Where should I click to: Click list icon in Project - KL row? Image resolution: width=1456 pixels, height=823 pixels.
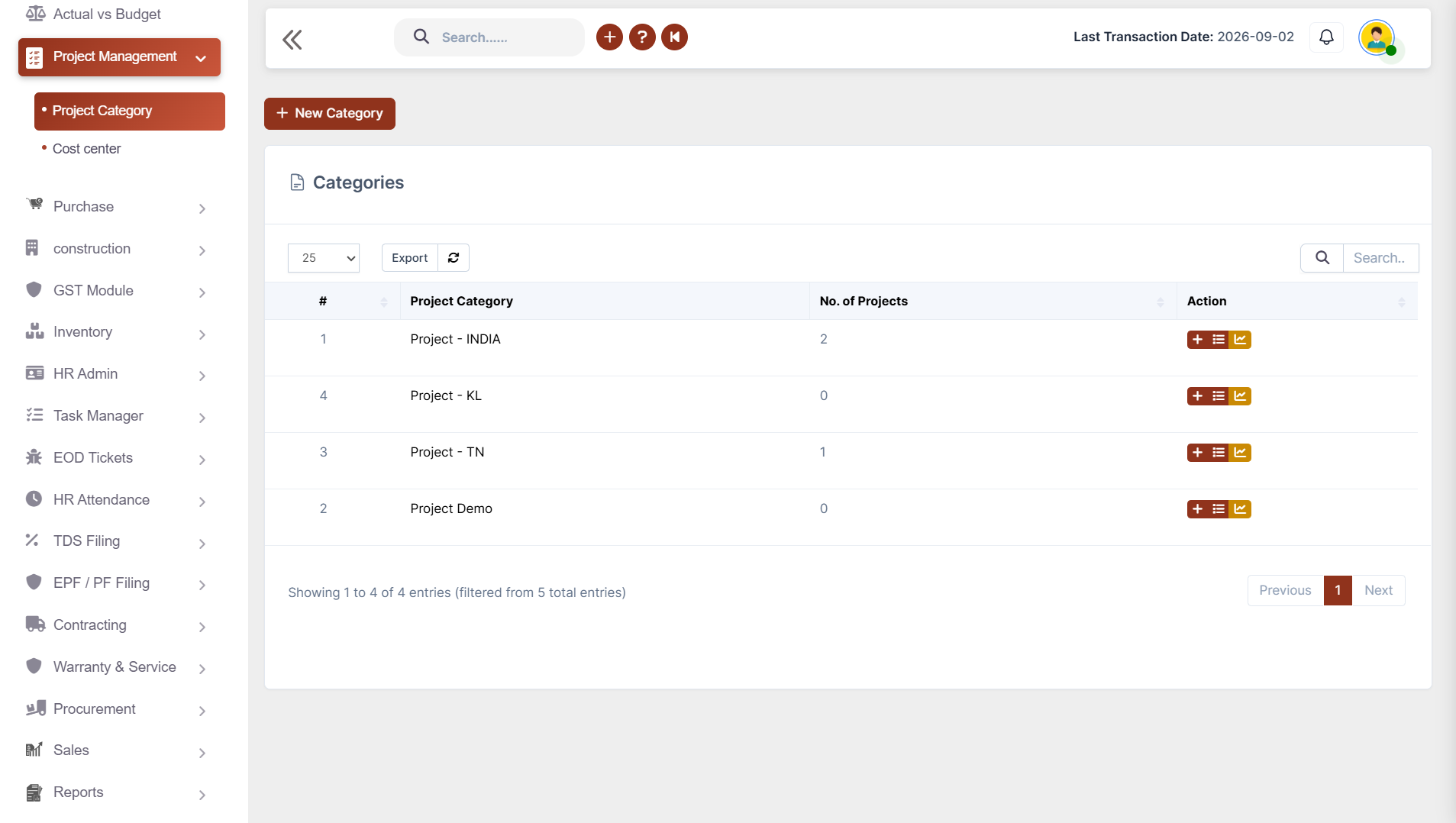[1219, 396]
